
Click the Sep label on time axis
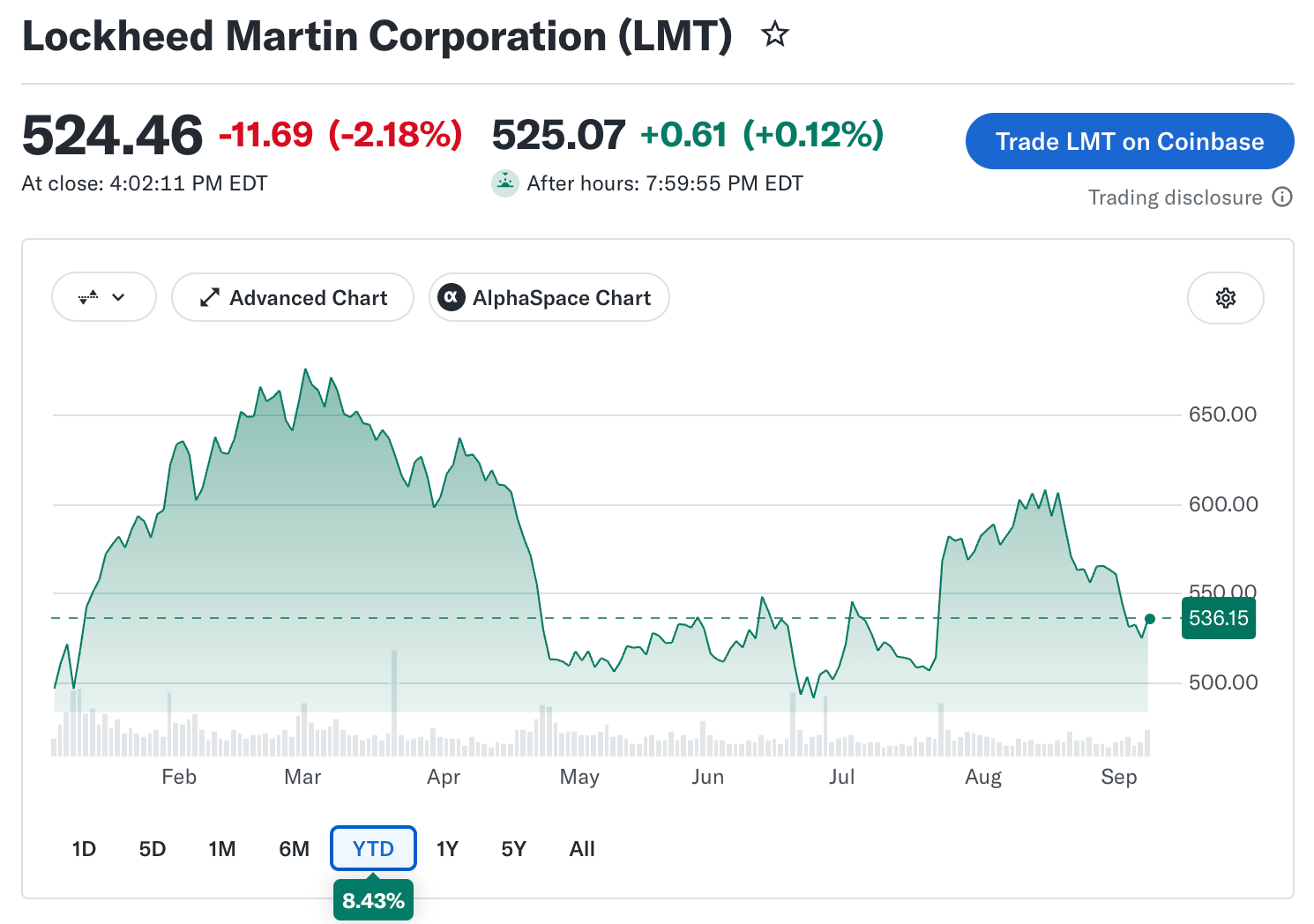coord(1119,777)
